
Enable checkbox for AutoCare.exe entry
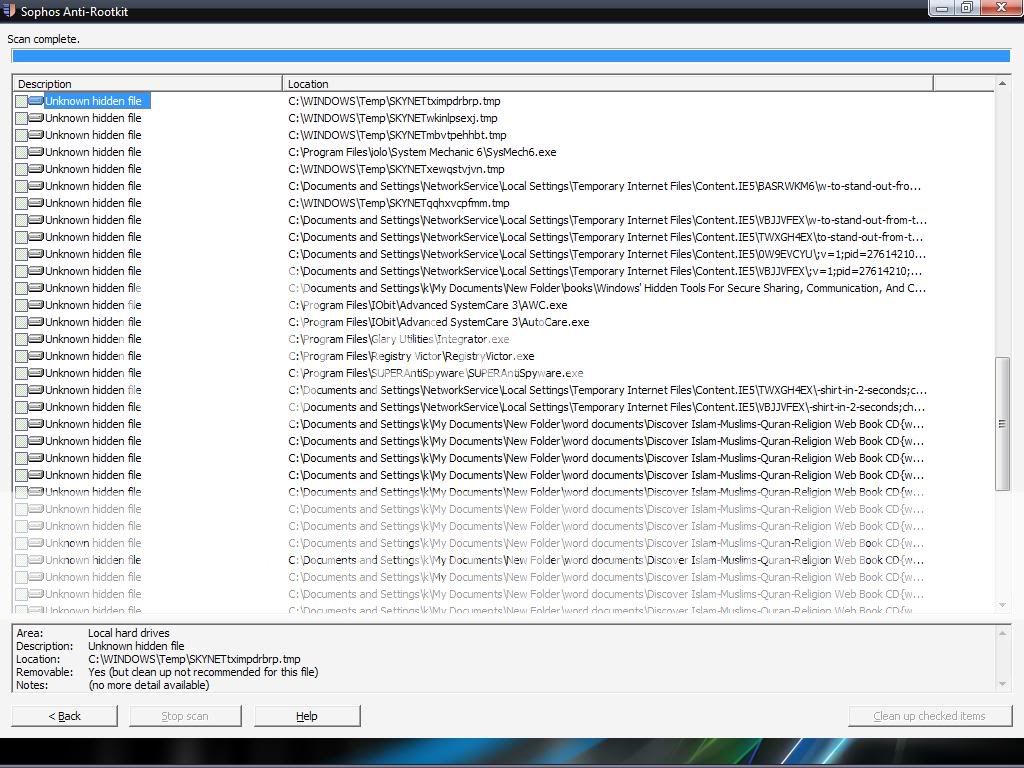pos(22,322)
